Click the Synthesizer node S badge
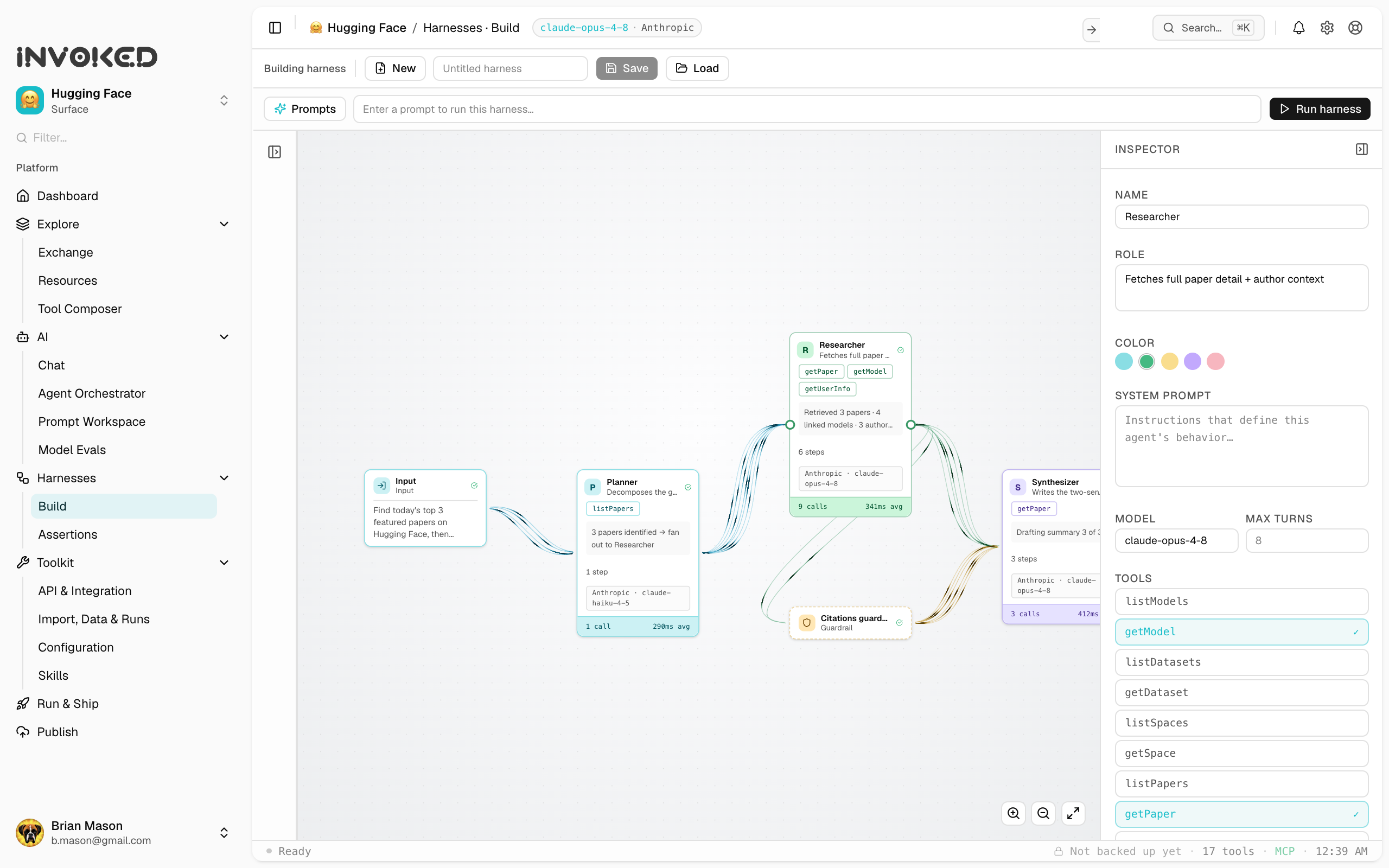Viewport: 1389px width, 868px height. point(1018,487)
